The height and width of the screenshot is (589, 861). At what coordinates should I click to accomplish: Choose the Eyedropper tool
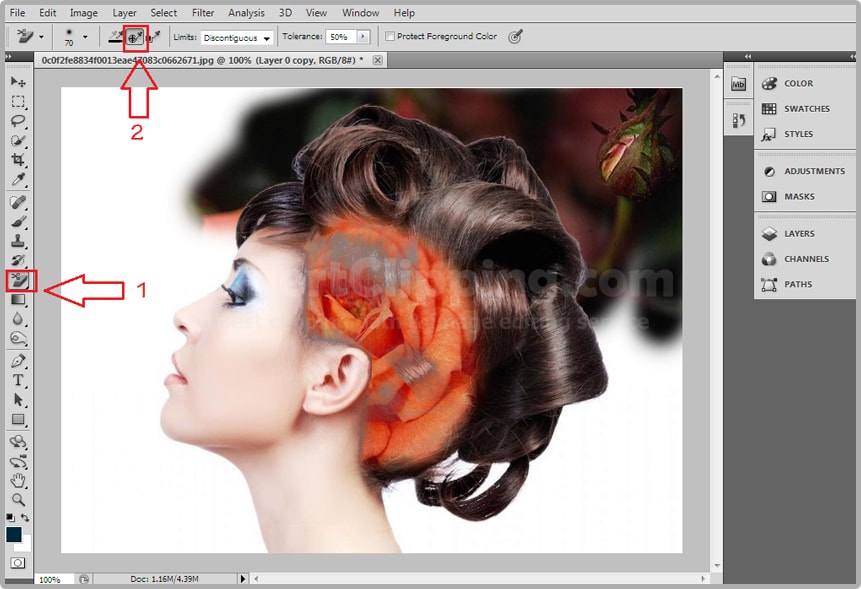click(x=18, y=181)
